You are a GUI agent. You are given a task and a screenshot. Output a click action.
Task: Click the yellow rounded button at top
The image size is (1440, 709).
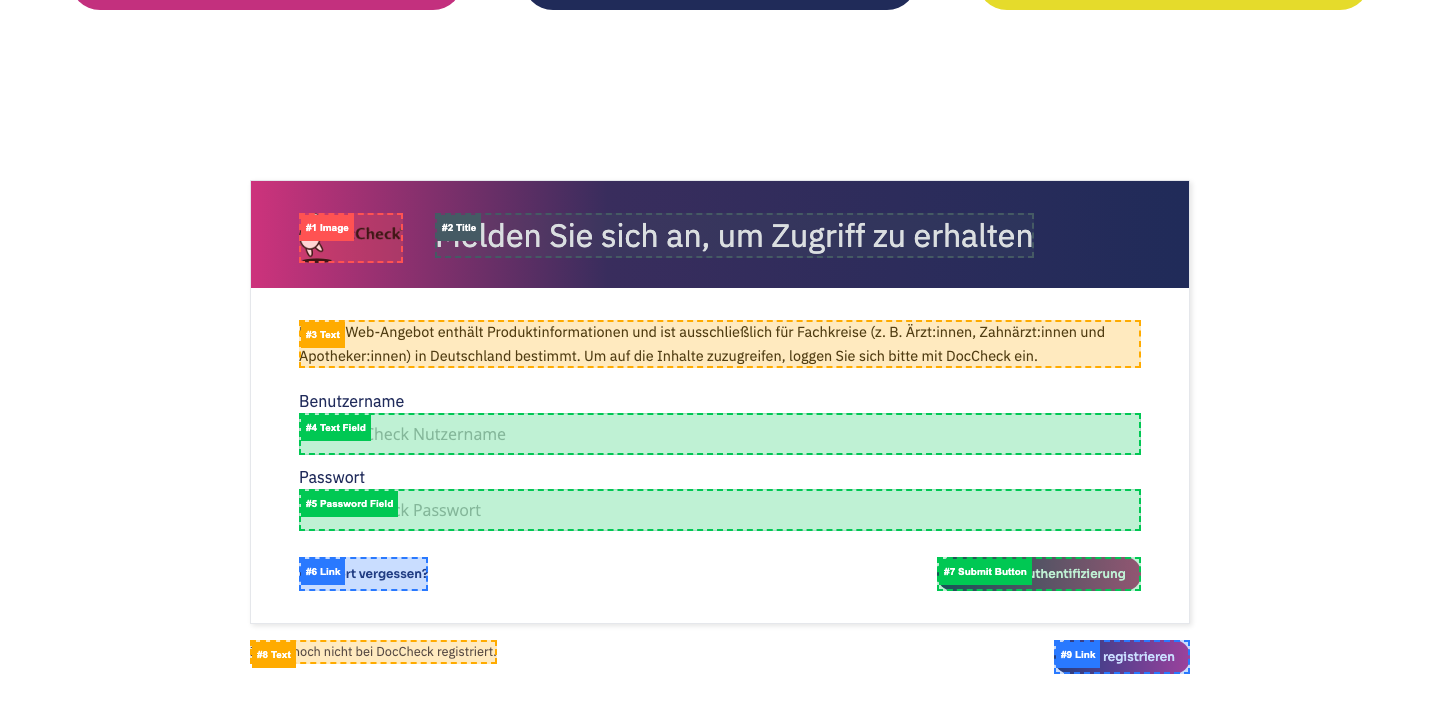[x=1172, y=3]
